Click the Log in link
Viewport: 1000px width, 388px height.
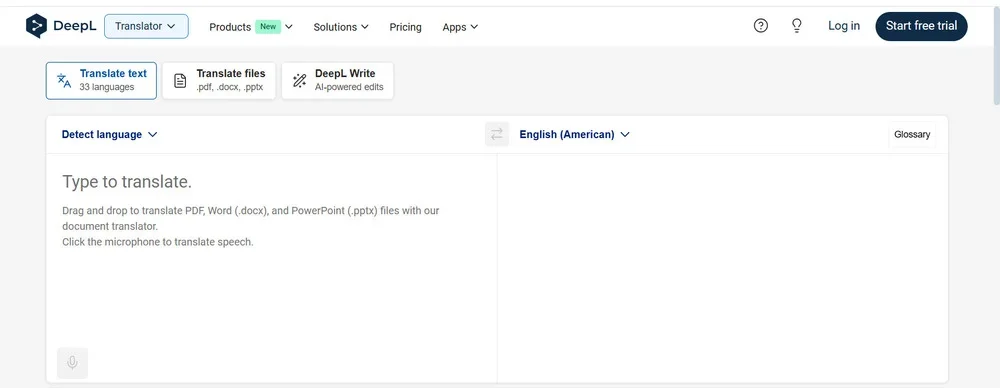(x=844, y=26)
